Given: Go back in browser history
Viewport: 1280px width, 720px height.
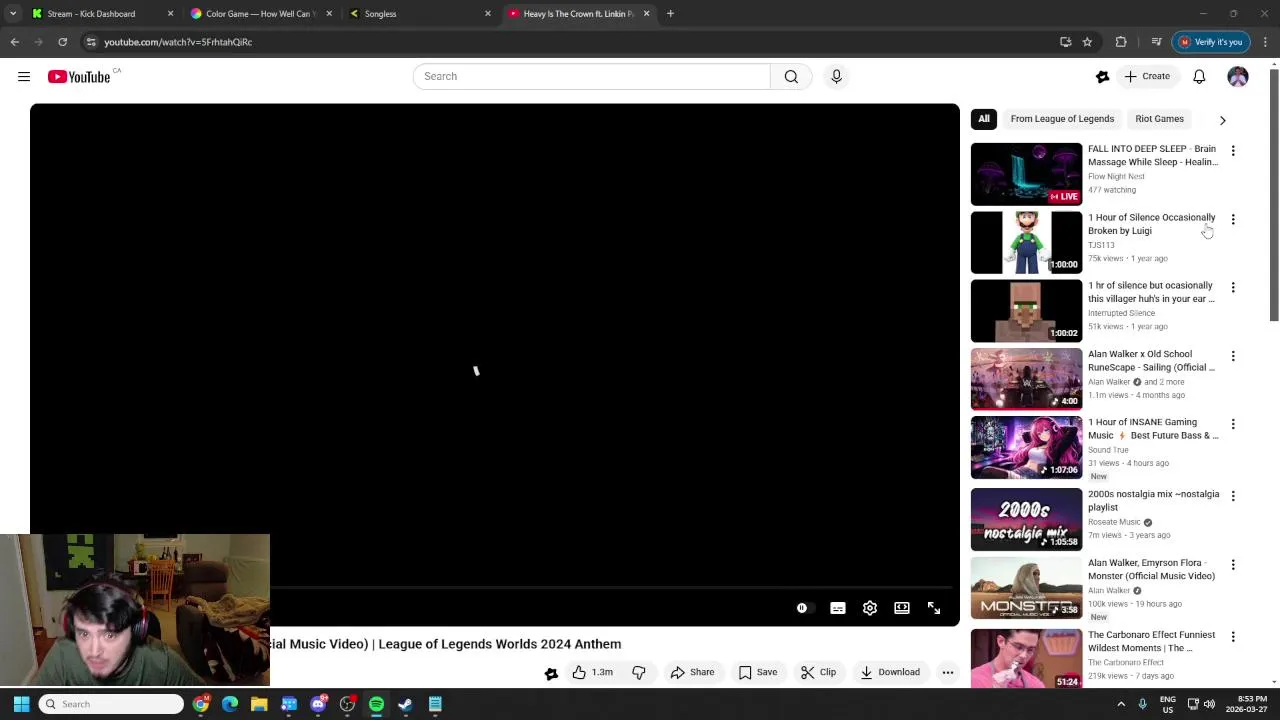Looking at the screenshot, I should pyautogui.click(x=15, y=42).
